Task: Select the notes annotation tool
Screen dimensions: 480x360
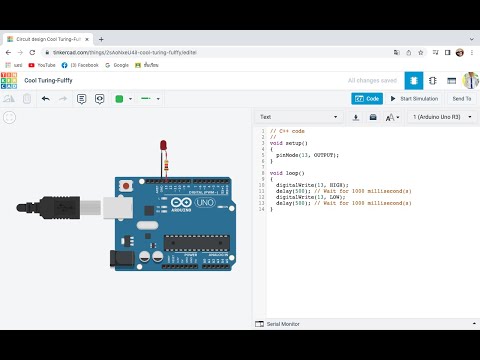Action: (81, 99)
